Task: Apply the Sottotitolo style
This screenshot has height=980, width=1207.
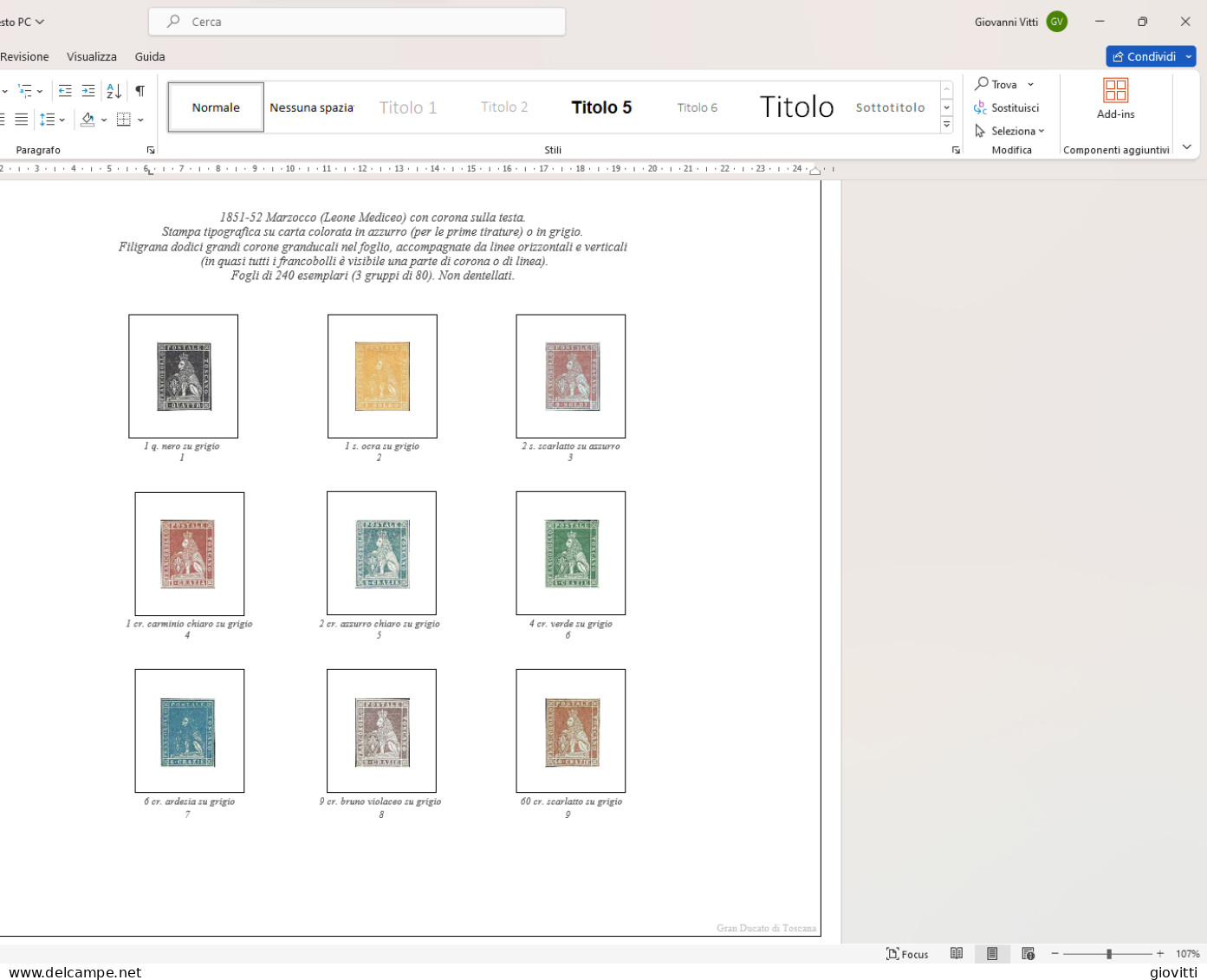Action: coord(891,107)
